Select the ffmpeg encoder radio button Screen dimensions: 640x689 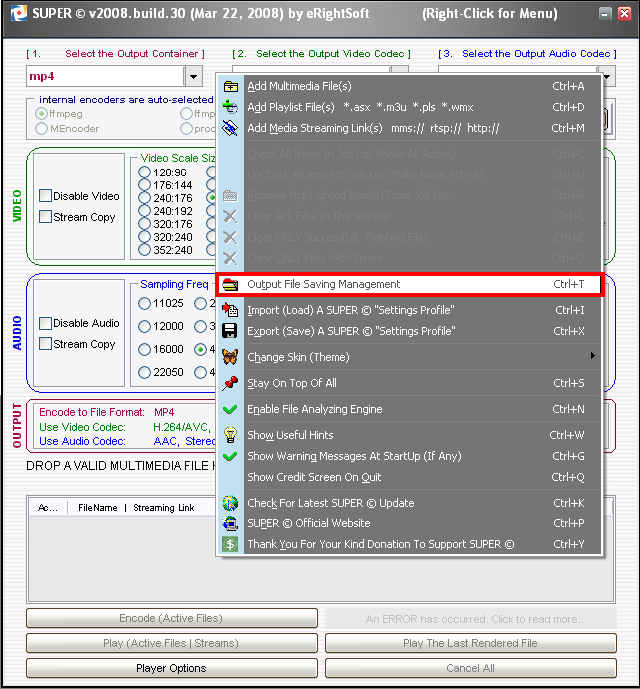click(41, 114)
